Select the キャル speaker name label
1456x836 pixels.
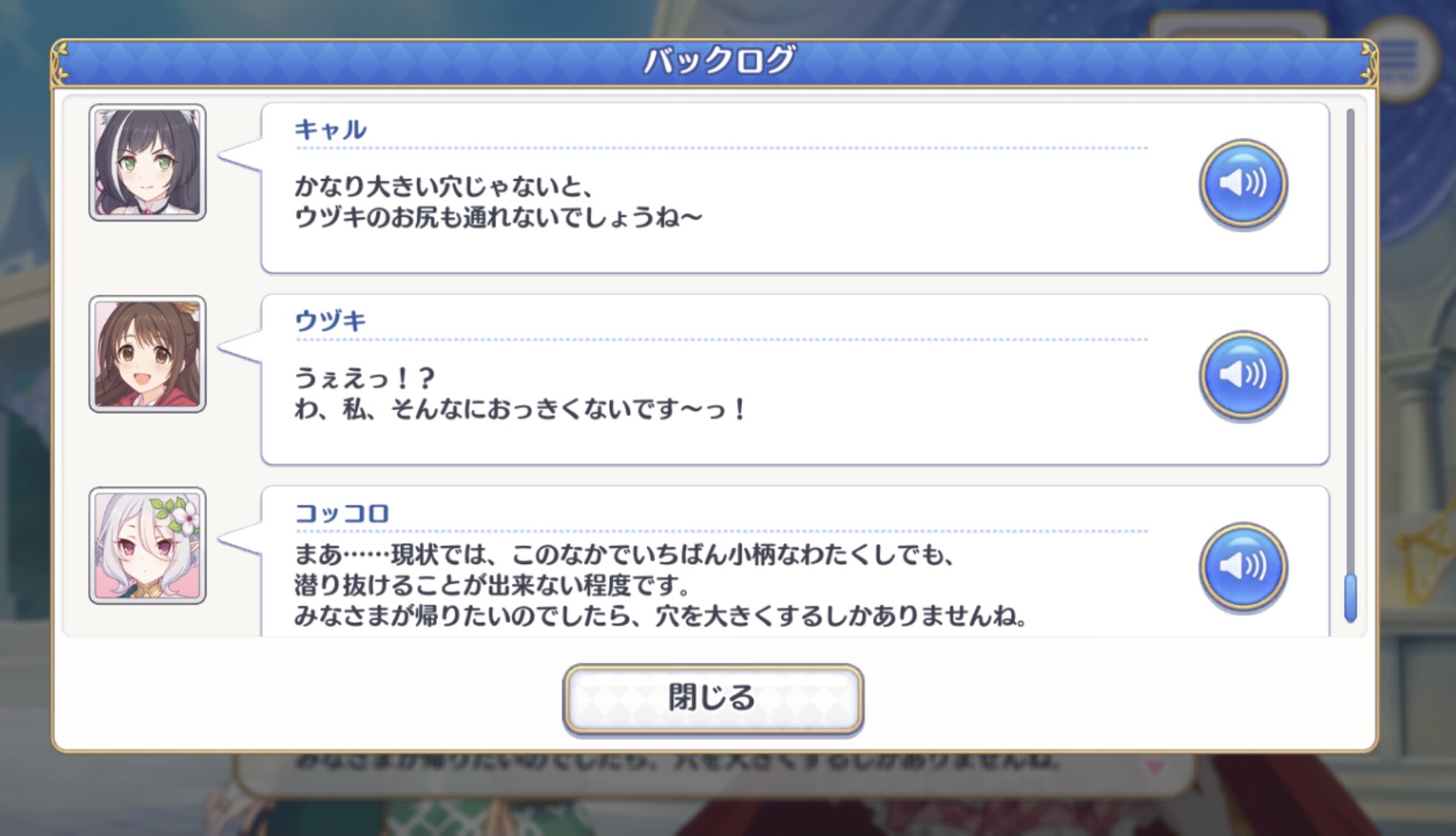331,129
